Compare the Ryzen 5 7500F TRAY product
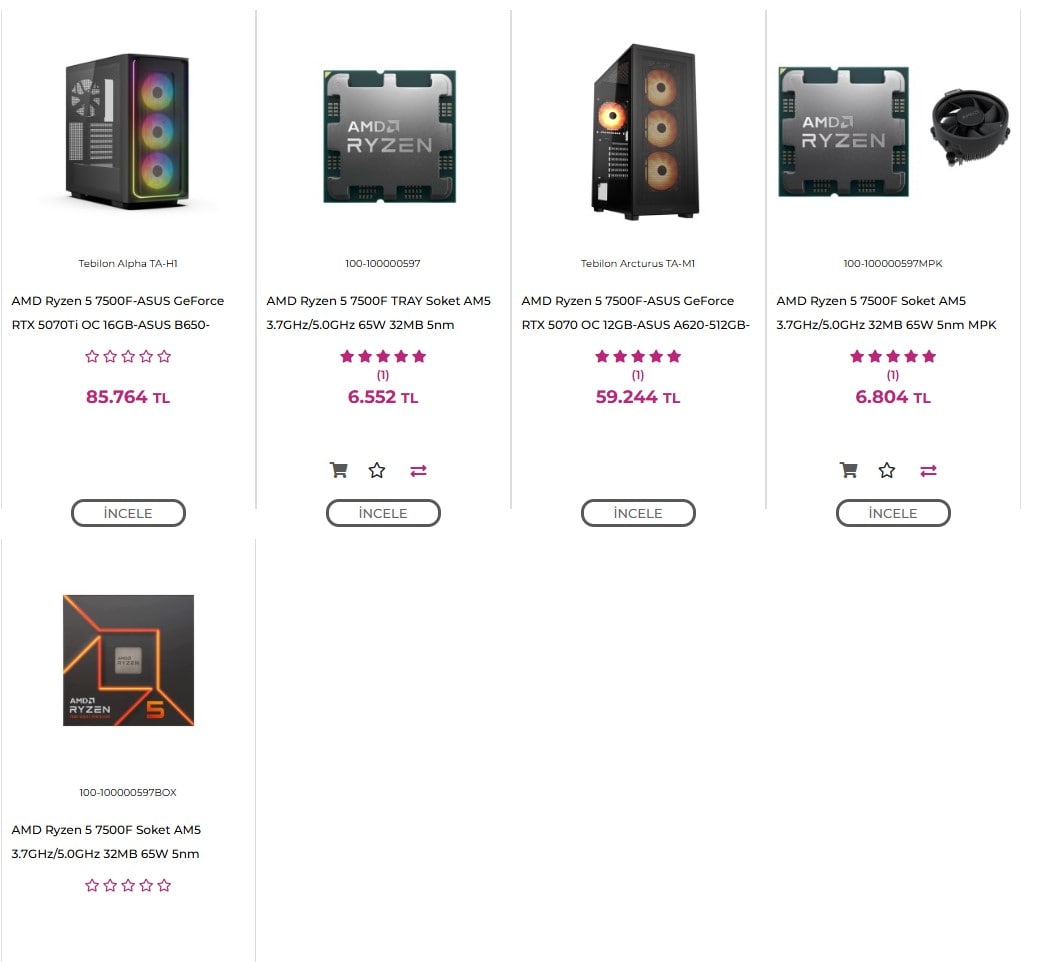This screenshot has width=1037, height=962. (x=418, y=470)
